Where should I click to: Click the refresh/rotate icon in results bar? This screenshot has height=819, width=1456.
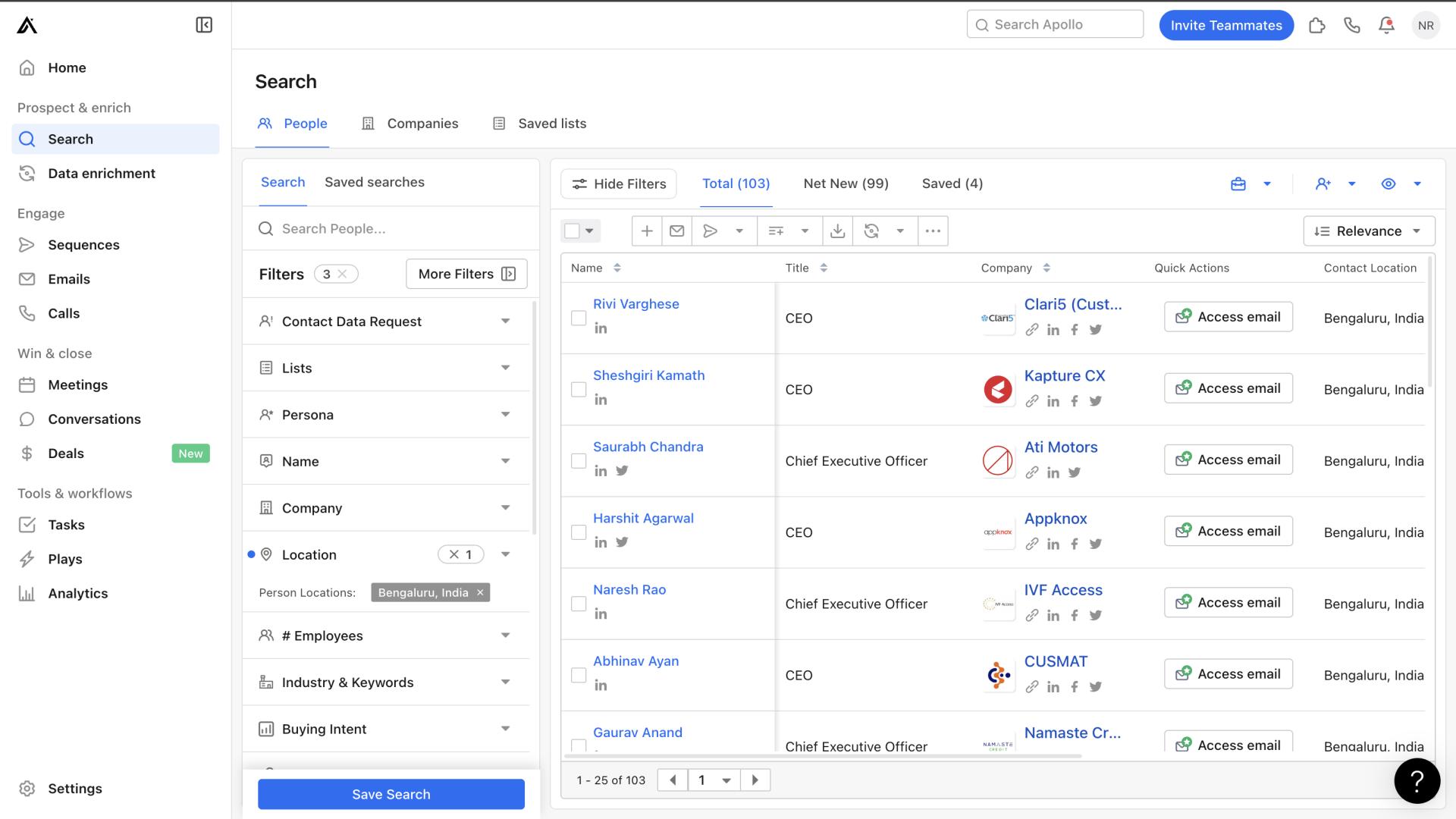click(871, 231)
